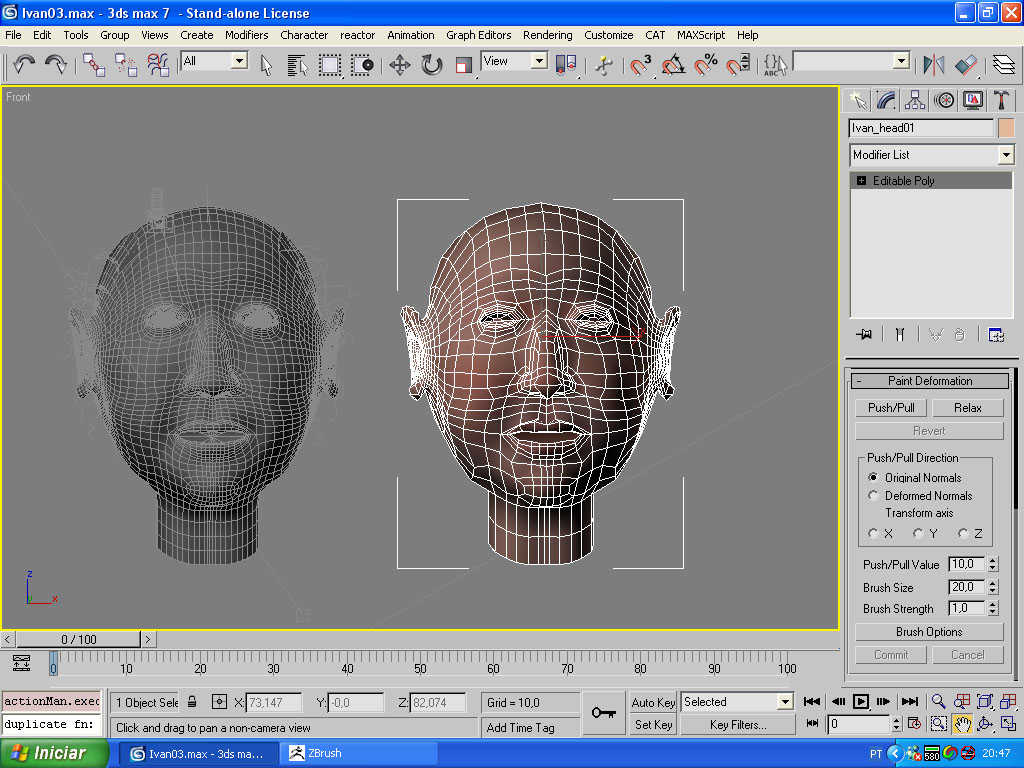Click the Use Pivot Point Center icon
This screenshot has width=1024, height=768.
coord(566,65)
